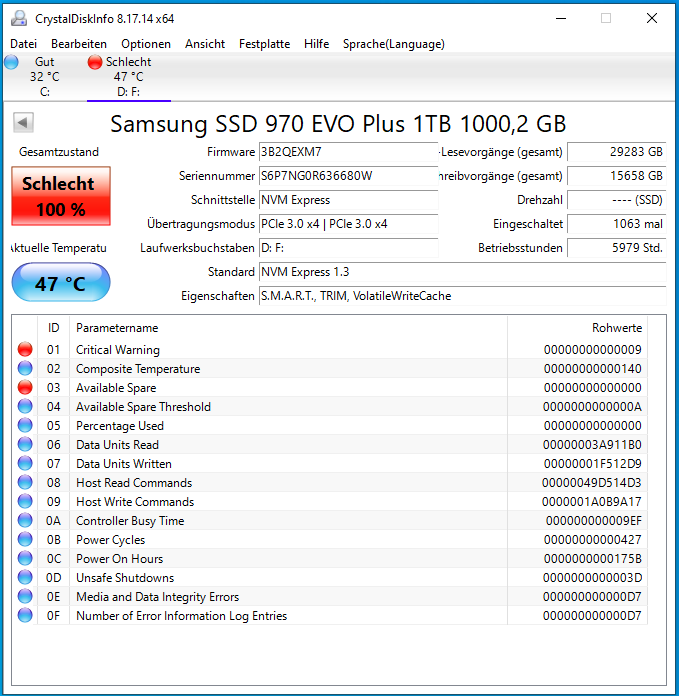Viewport: 679px width, 696px height.
Task: Click raw value 000000000175B of Power On Hours
Action: pyautogui.click(x=592, y=559)
